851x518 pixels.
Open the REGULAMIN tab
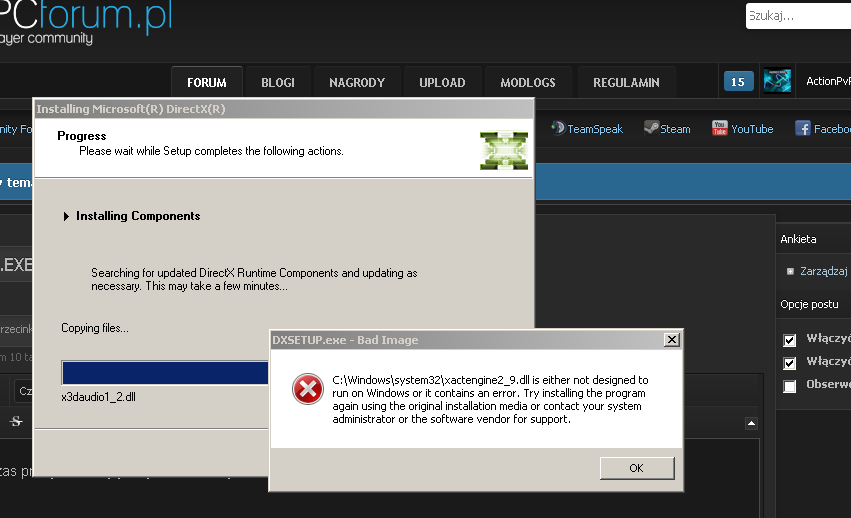click(626, 82)
